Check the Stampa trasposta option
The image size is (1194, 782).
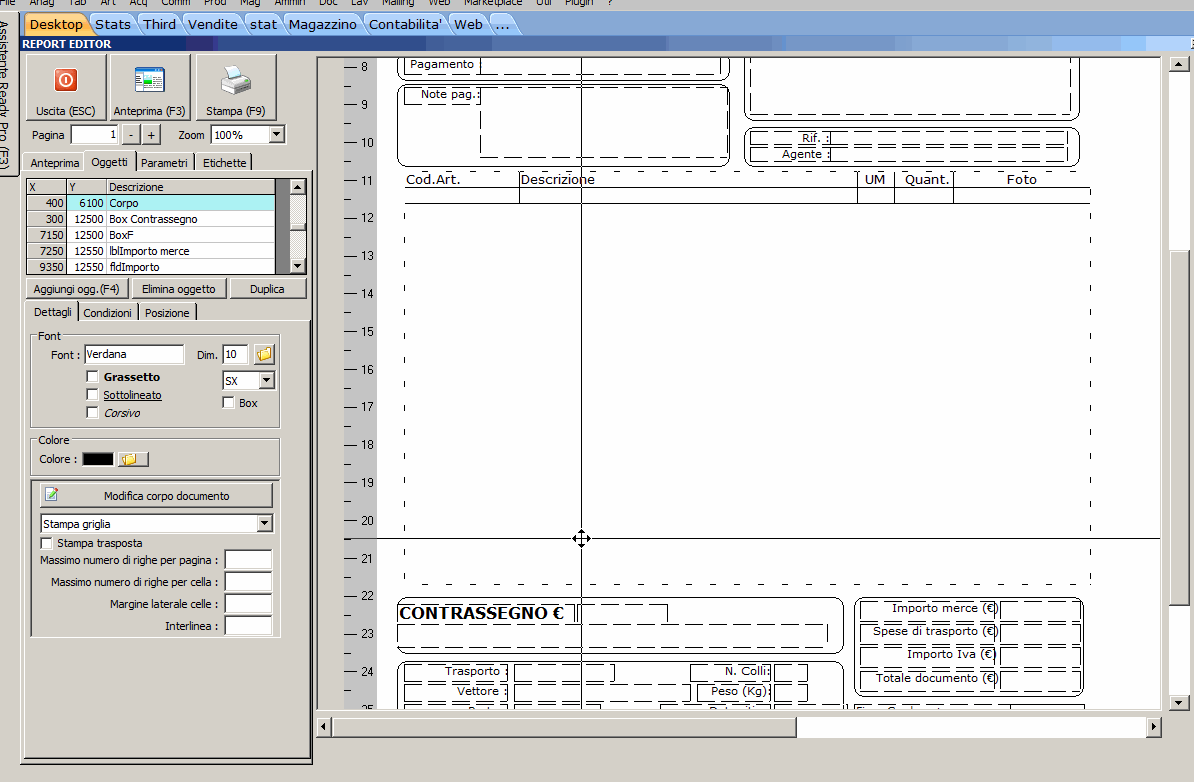47,543
